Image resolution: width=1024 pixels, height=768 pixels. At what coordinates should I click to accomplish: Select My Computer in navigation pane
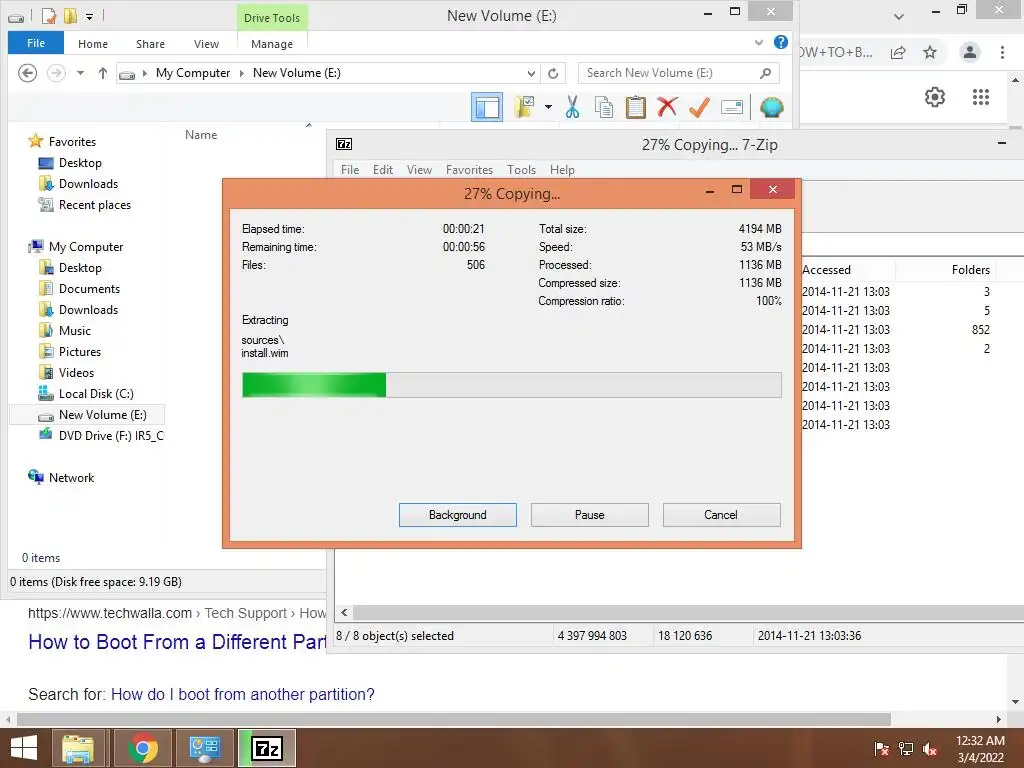coord(86,247)
